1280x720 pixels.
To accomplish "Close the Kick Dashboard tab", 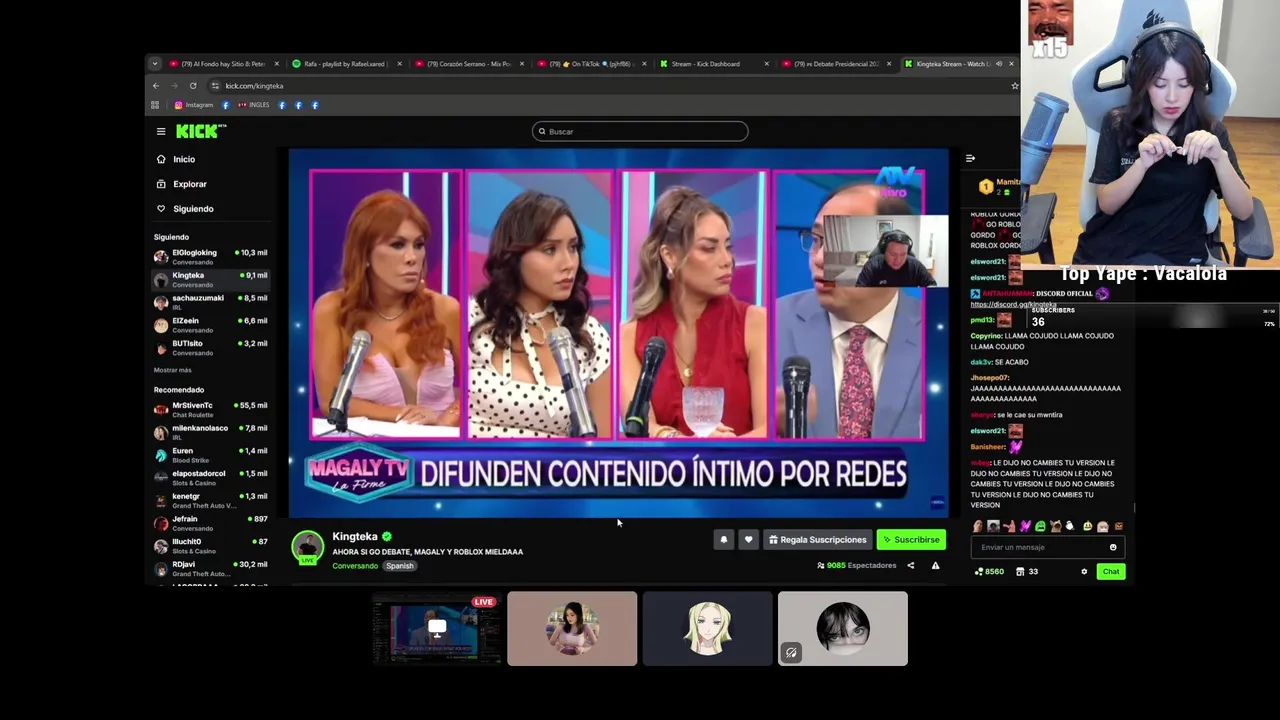I will [x=767, y=64].
